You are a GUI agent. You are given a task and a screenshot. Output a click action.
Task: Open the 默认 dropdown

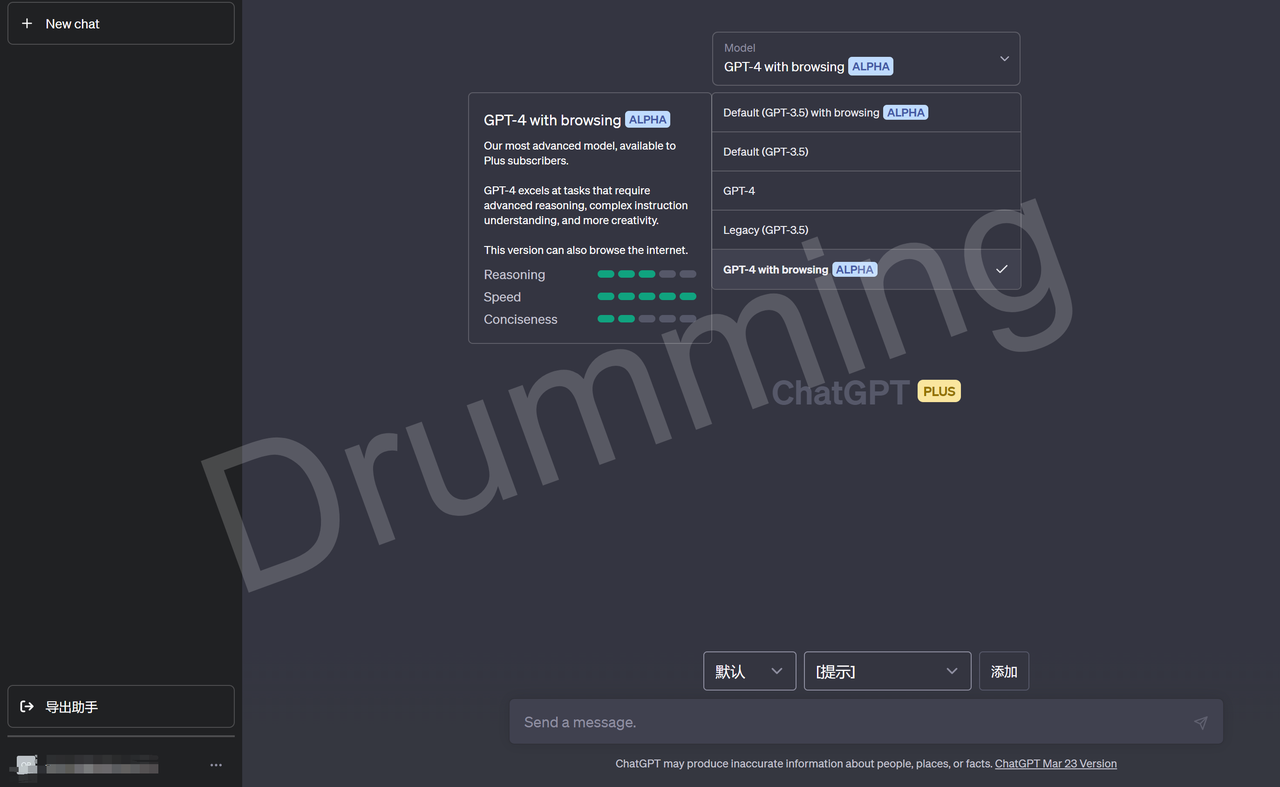[749, 672]
